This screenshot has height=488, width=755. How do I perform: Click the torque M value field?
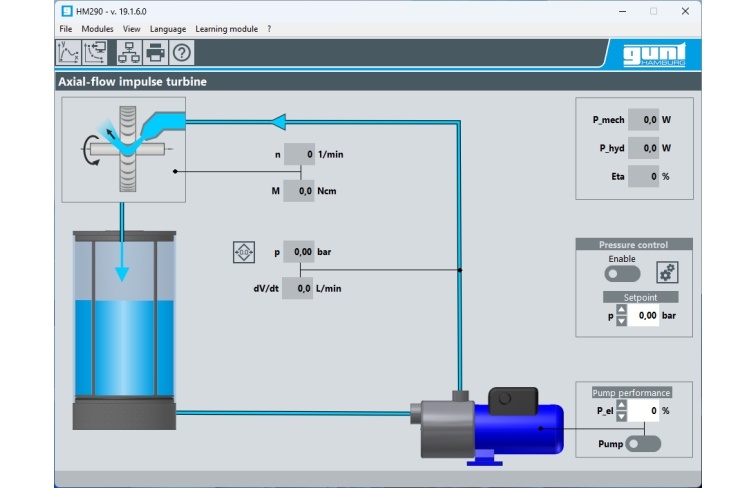pyautogui.click(x=299, y=191)
